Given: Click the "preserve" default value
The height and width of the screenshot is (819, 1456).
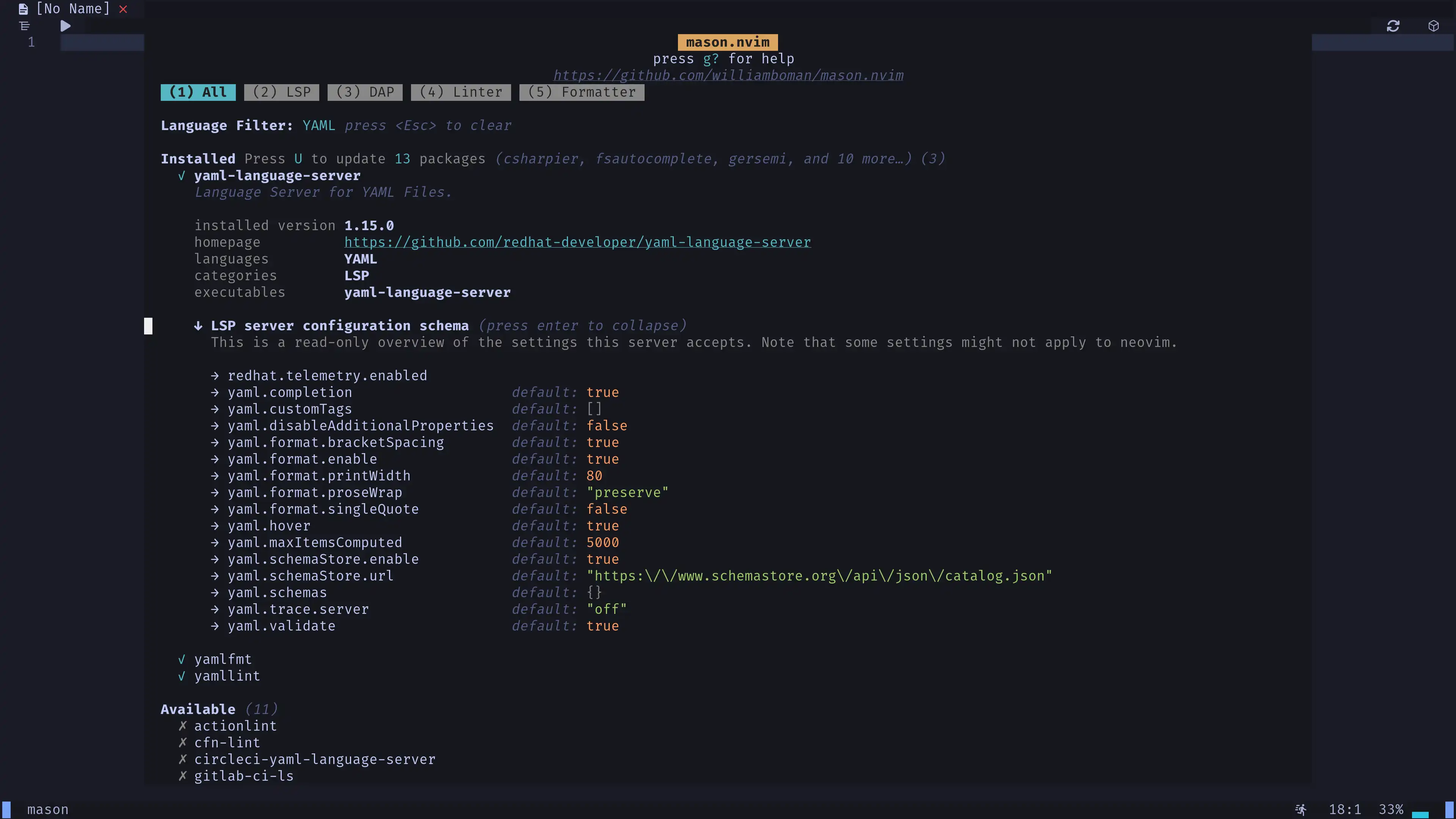Looking at the screenshot, I should click(628, 492).
